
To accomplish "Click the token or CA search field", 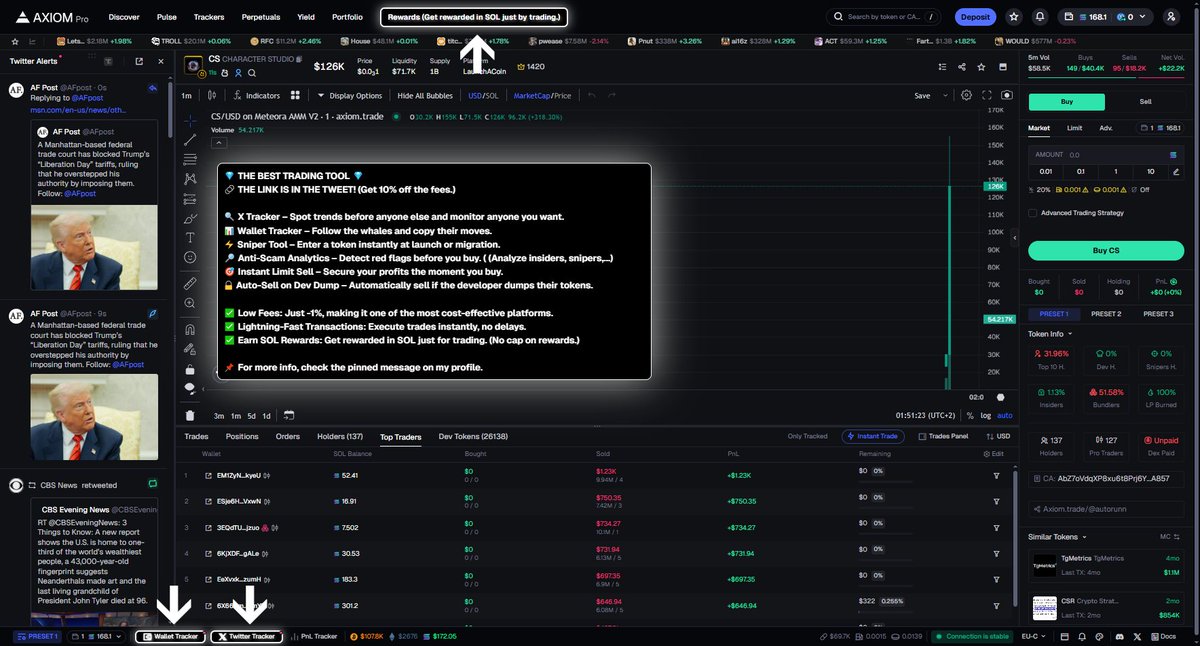I will coord(884,17).
